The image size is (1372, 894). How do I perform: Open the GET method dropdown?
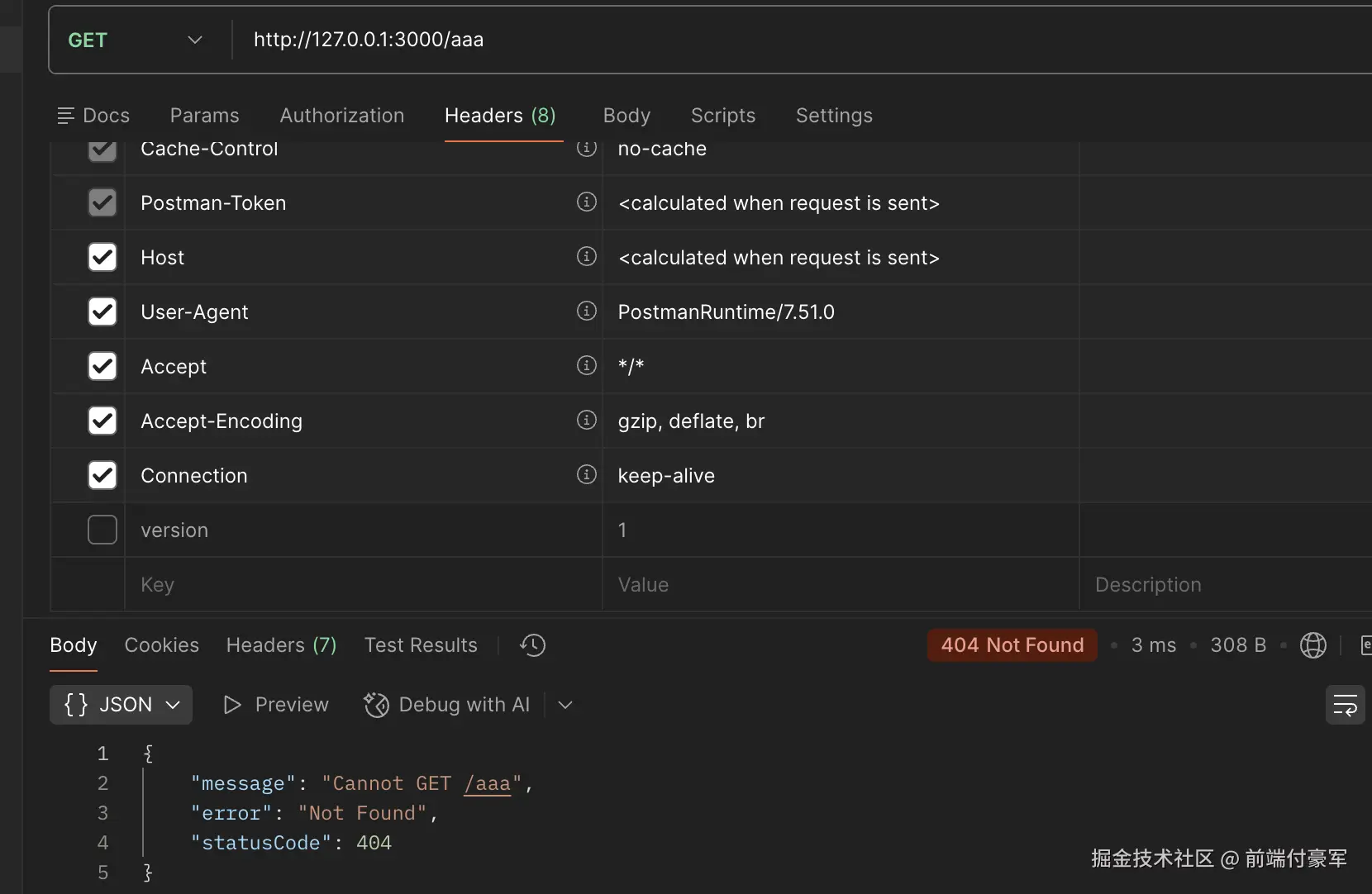pyautogui.click(x=136, y=40)
